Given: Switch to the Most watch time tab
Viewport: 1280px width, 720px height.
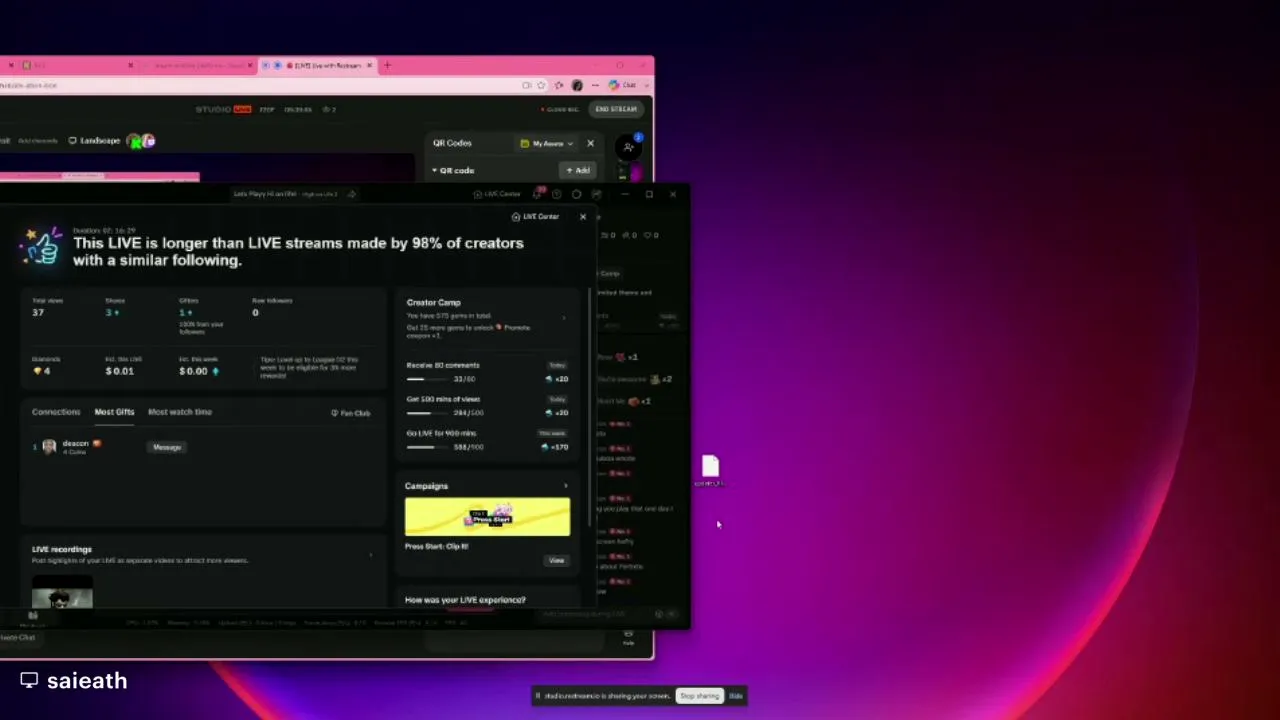Looking at the screenshot, I should (180, 412).
